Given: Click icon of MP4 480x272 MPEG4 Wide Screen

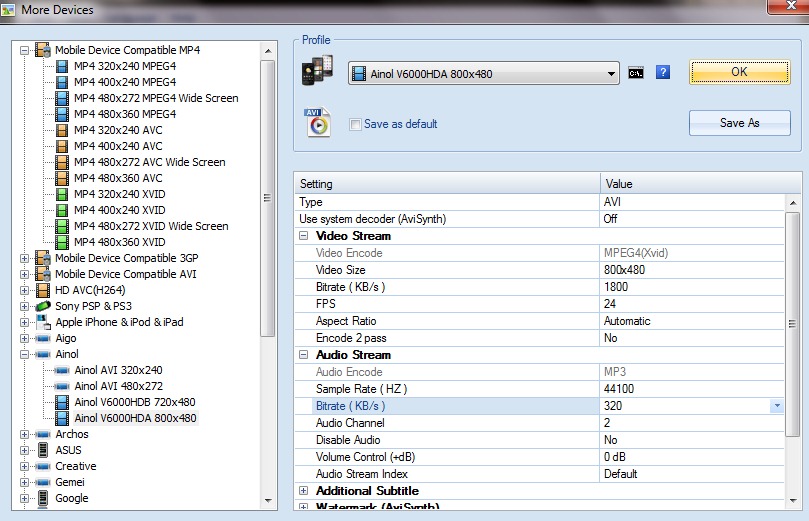Looking at the screenshot, I should pyautogui.click(x=62, y=98).
